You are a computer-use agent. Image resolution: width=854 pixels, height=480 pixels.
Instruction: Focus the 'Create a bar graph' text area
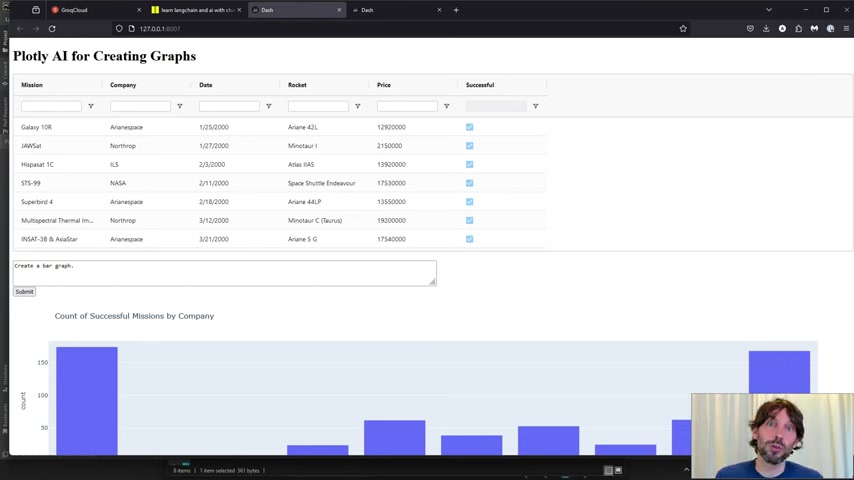pyautogui.click(x=224, y=273)
